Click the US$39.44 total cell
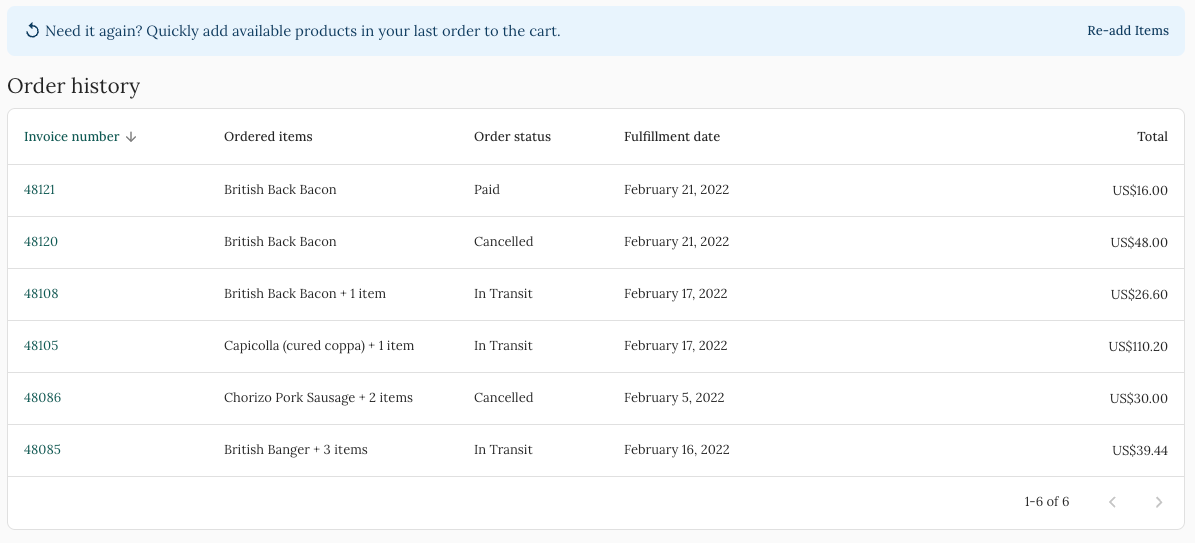Image resolution: width=1195 pixels, height=543 pixels. pos(1139,450)
